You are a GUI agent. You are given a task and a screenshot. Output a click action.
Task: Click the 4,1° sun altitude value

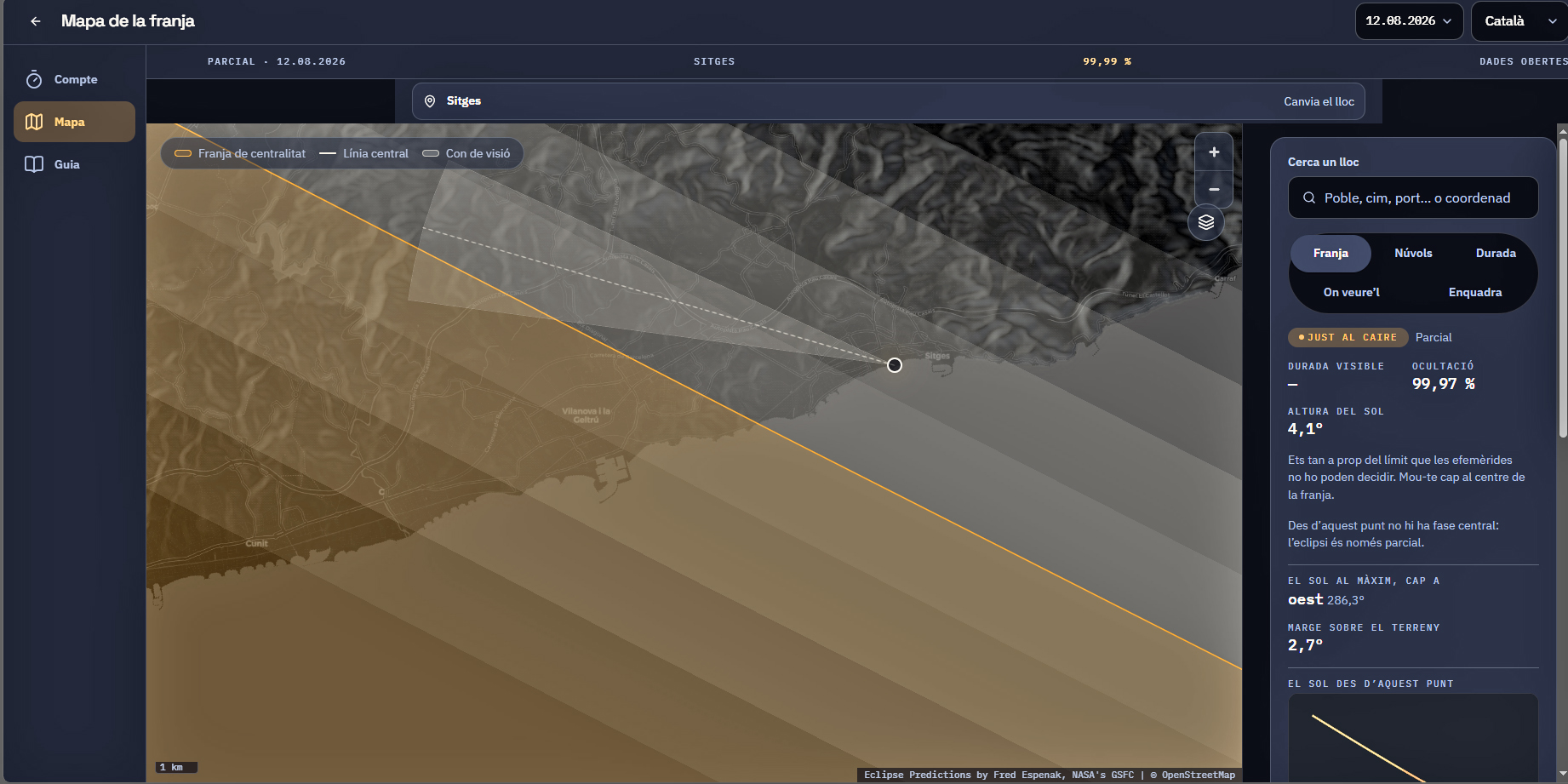tap(1305, 429)
